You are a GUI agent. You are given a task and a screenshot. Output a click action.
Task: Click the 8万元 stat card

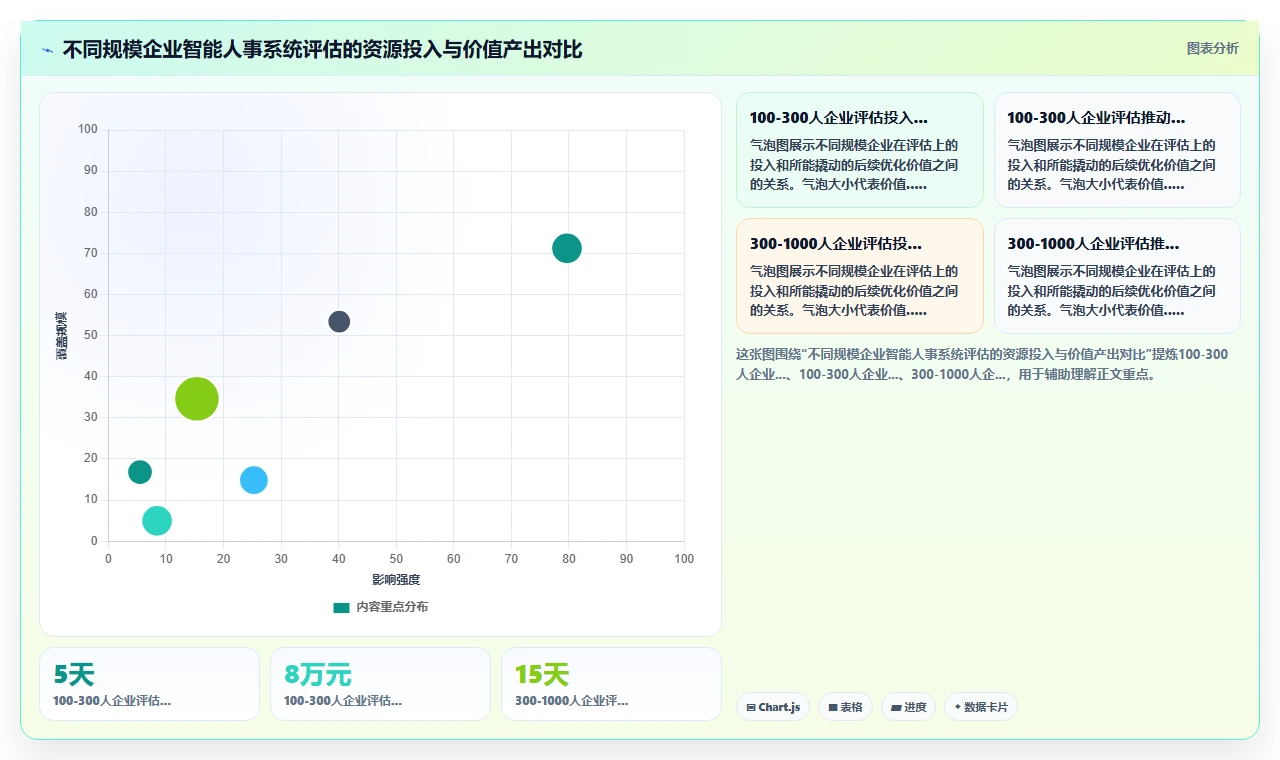pyautogui.click(x=380, y=684)
